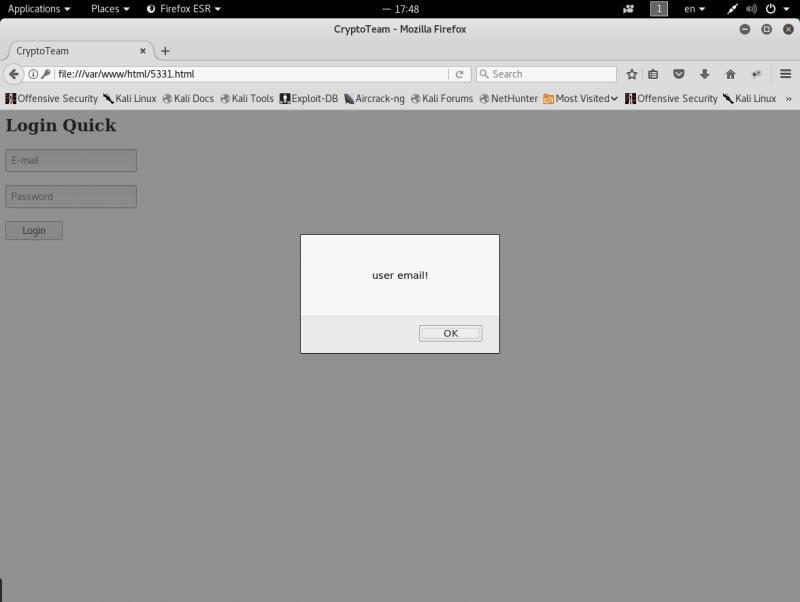The height and width of the screenshot is (602, 800).
Task: Click OK in the alert dialog
Action: click(451, 333)
